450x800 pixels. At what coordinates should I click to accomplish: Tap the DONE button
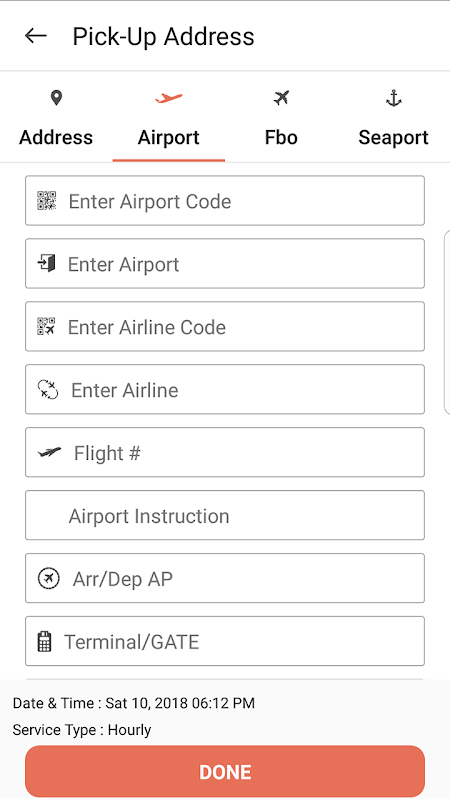tap(225, 771)
